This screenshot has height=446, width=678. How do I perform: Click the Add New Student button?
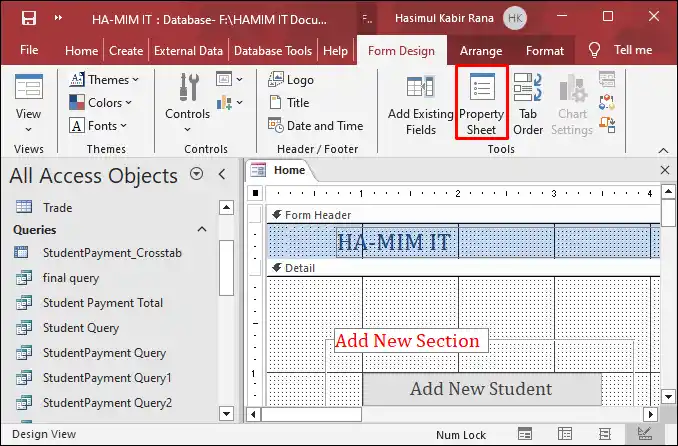click(x=482, y=389)
